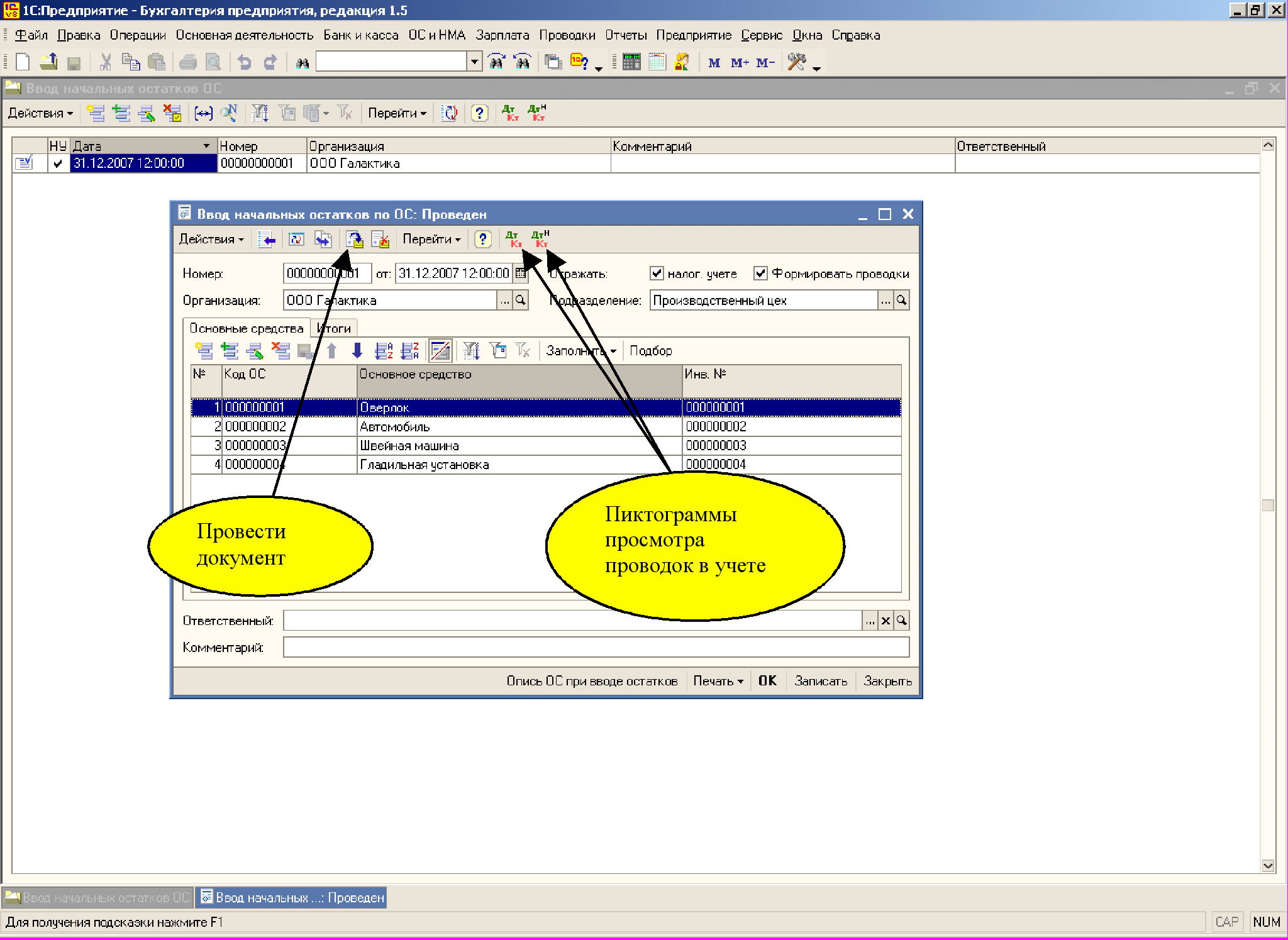Screen dimensions: 1288x940
Task: Move the row down with the blue arrow
Action: [x=357, y=351]
